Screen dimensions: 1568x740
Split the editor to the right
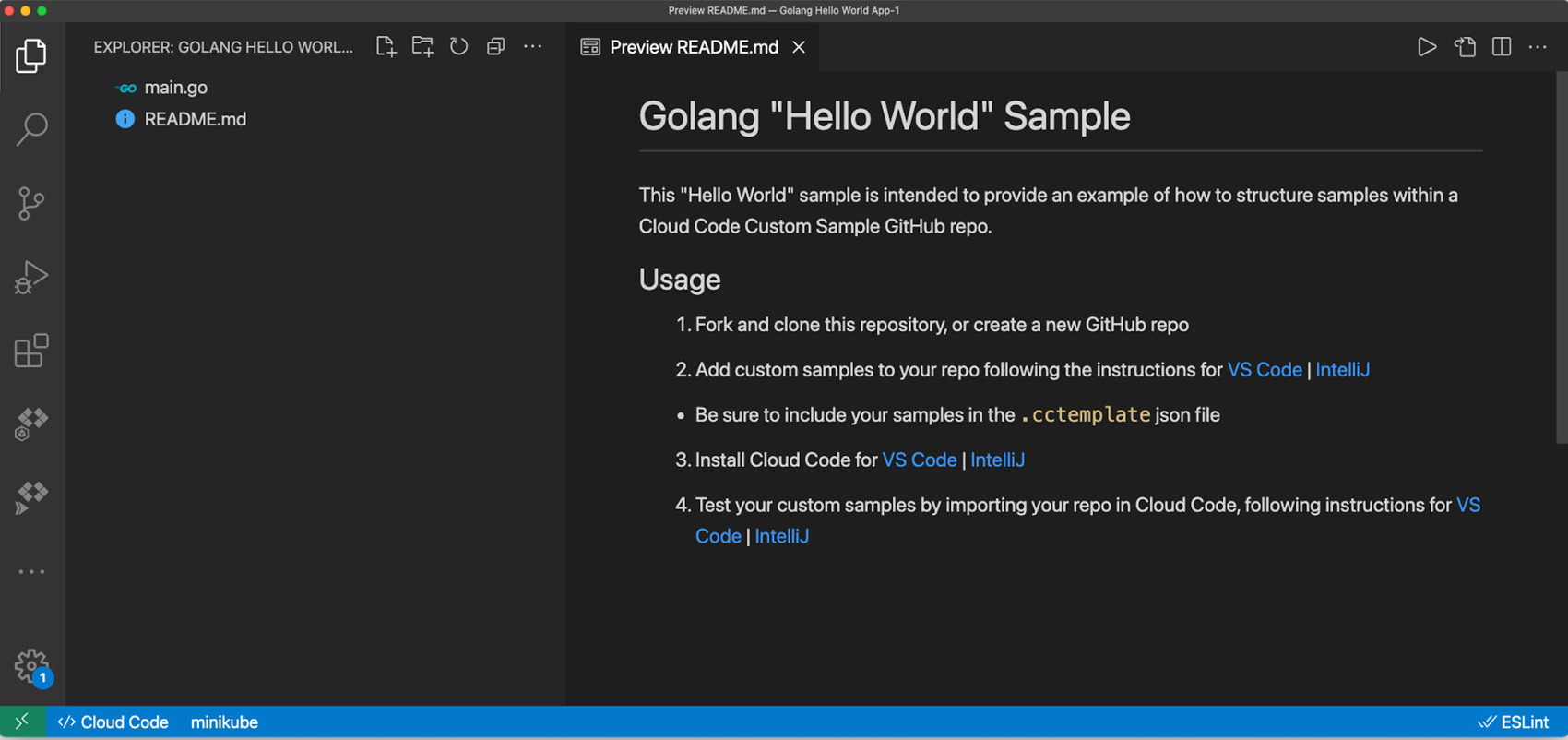pyautogui.click(x=1502, y=47)
